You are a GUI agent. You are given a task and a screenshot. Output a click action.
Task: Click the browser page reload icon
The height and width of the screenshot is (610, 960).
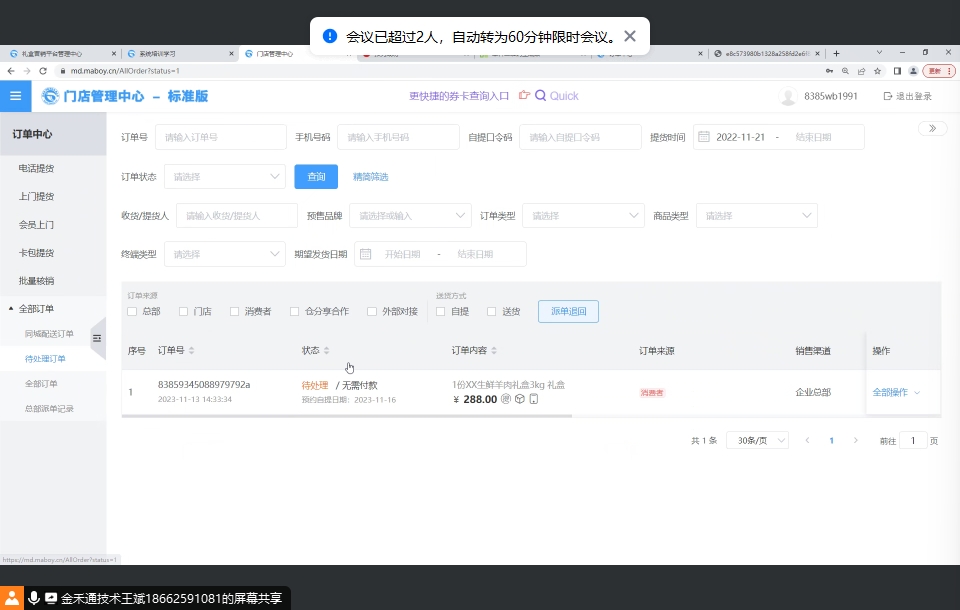(x=43, y=71)
